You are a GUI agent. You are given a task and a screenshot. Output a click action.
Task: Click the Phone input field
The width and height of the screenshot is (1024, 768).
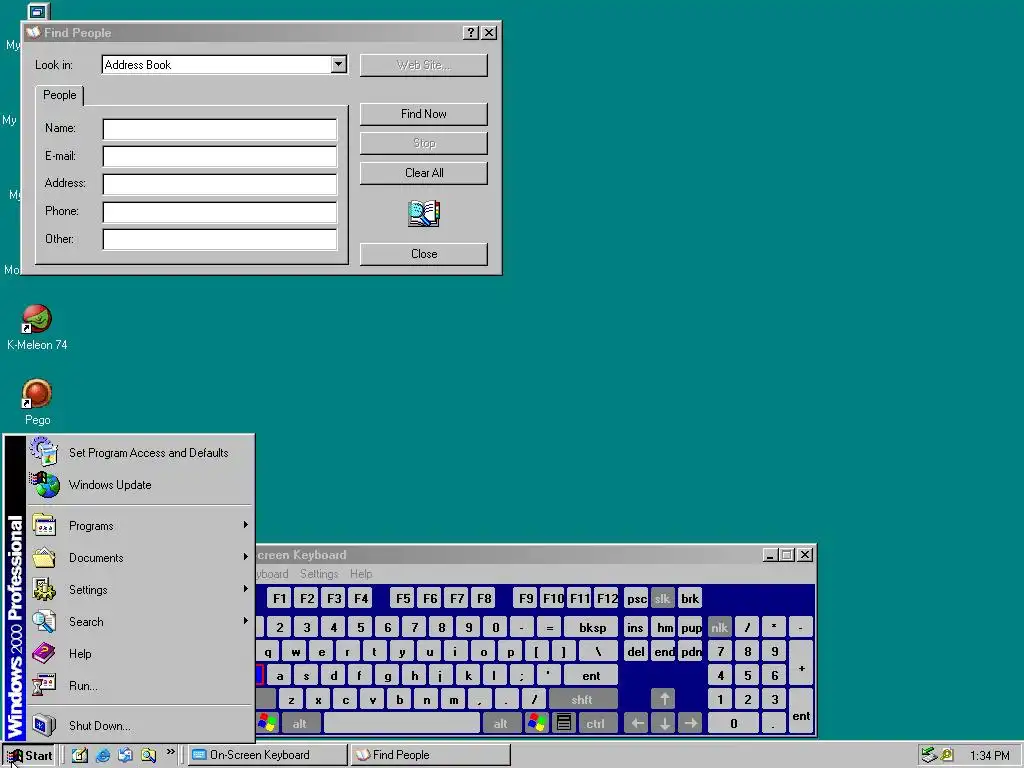coord(219,212)
